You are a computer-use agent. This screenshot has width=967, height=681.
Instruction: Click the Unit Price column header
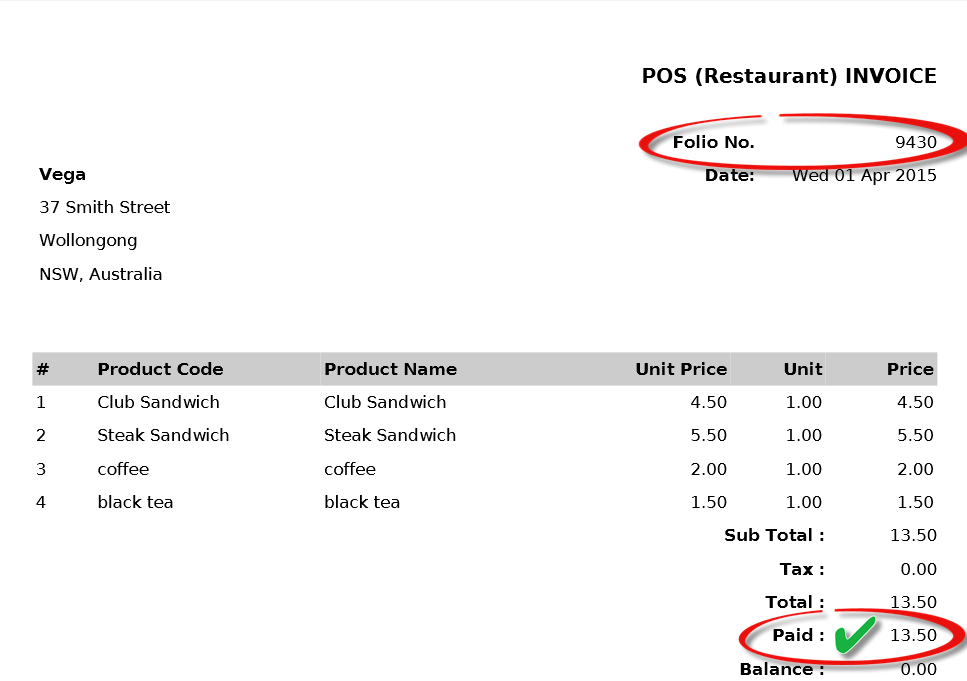(680, 369)
